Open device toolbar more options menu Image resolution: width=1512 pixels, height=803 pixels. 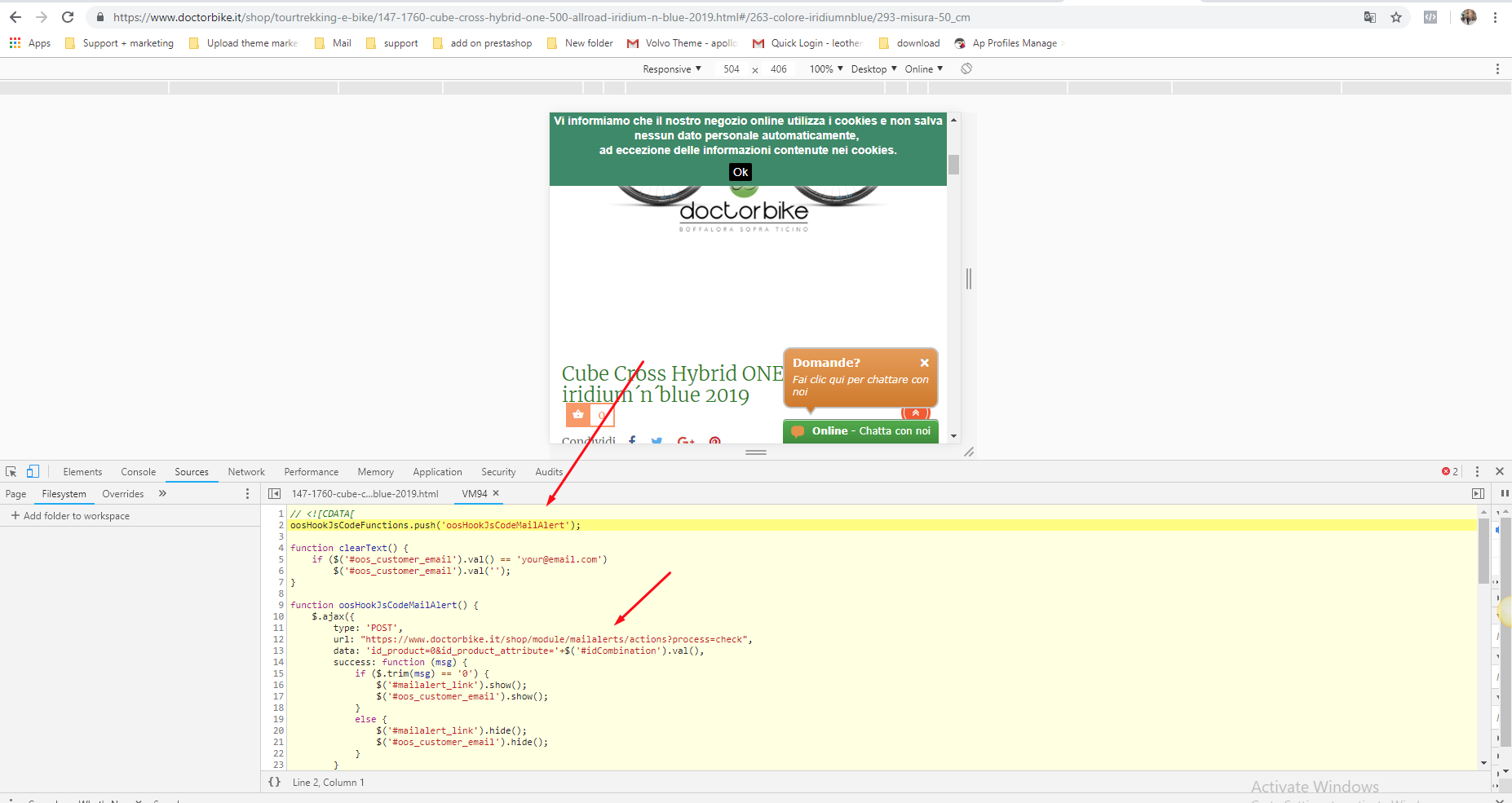pos(1497,69)
